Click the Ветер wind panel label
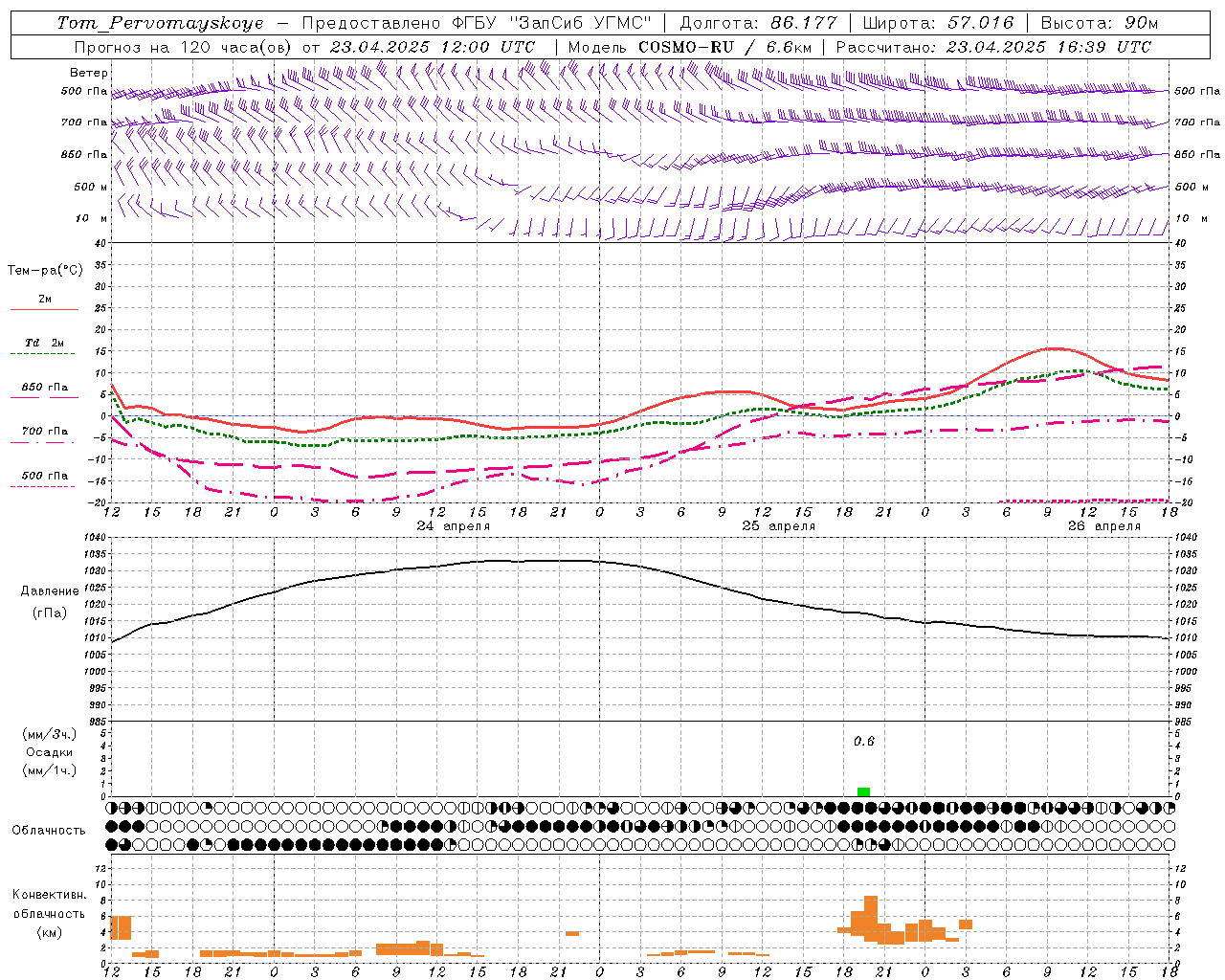The image size is (1225, 980). coord(89,73)
